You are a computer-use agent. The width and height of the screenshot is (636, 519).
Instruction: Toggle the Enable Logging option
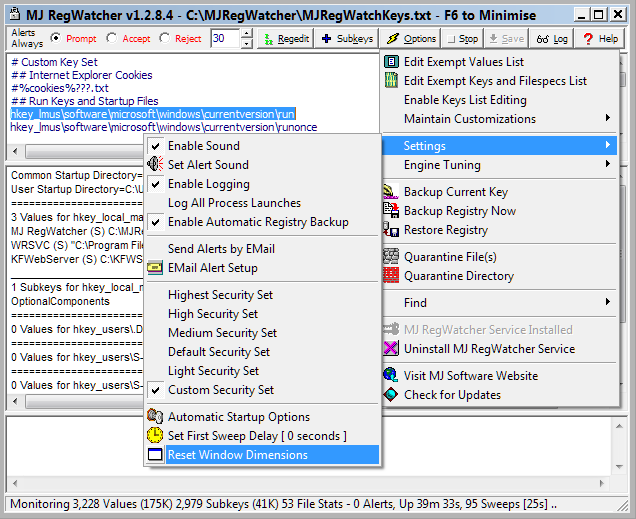(x=262, y=184)
